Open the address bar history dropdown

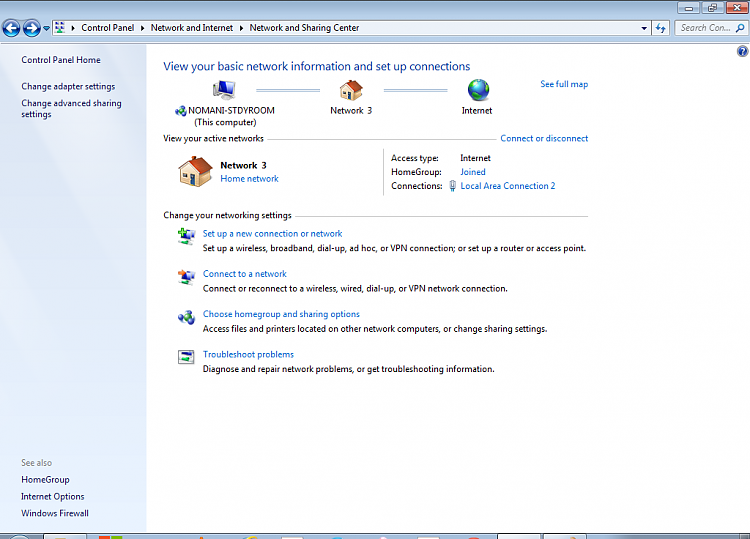644,28
